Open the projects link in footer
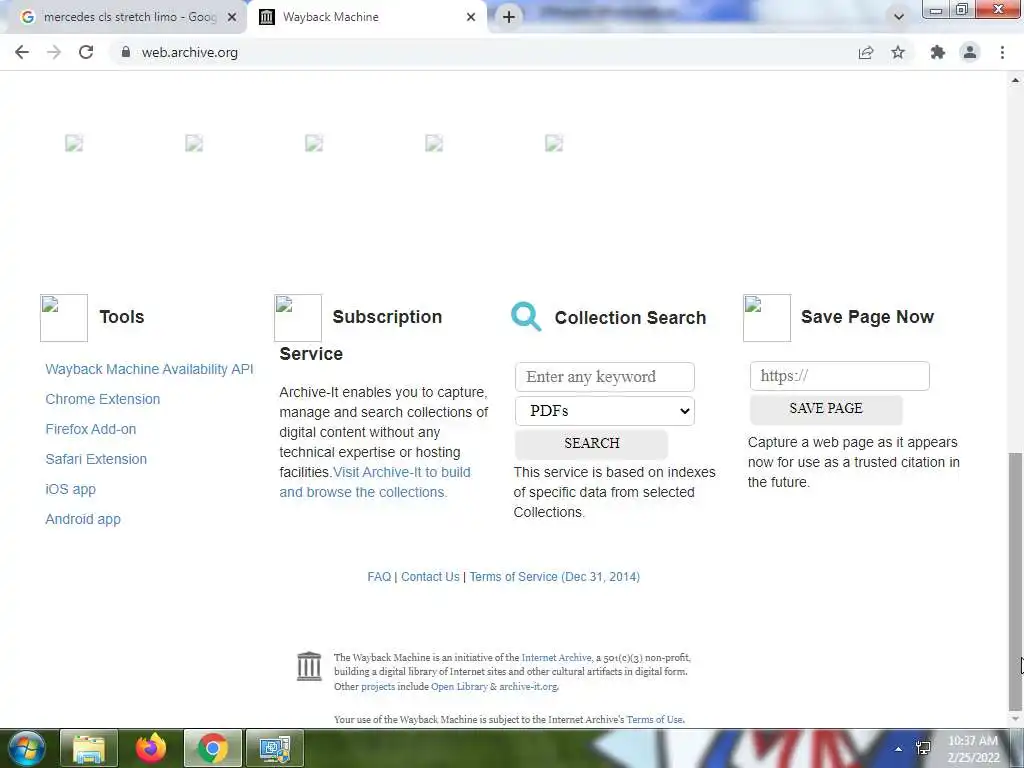Image resolution: width=1024 pixels, height=768 pixels. [x=378, y=687]
